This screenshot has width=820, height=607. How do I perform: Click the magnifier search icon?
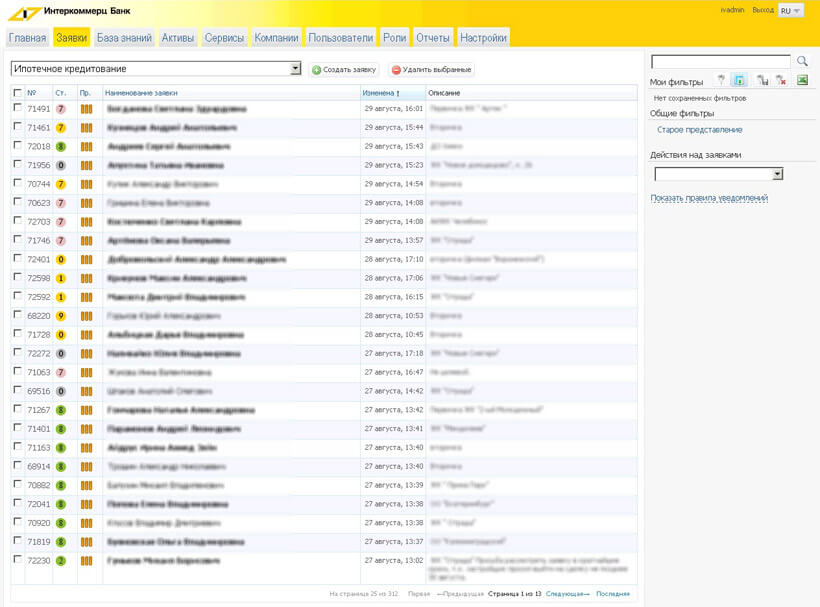[x=802, y=62]
